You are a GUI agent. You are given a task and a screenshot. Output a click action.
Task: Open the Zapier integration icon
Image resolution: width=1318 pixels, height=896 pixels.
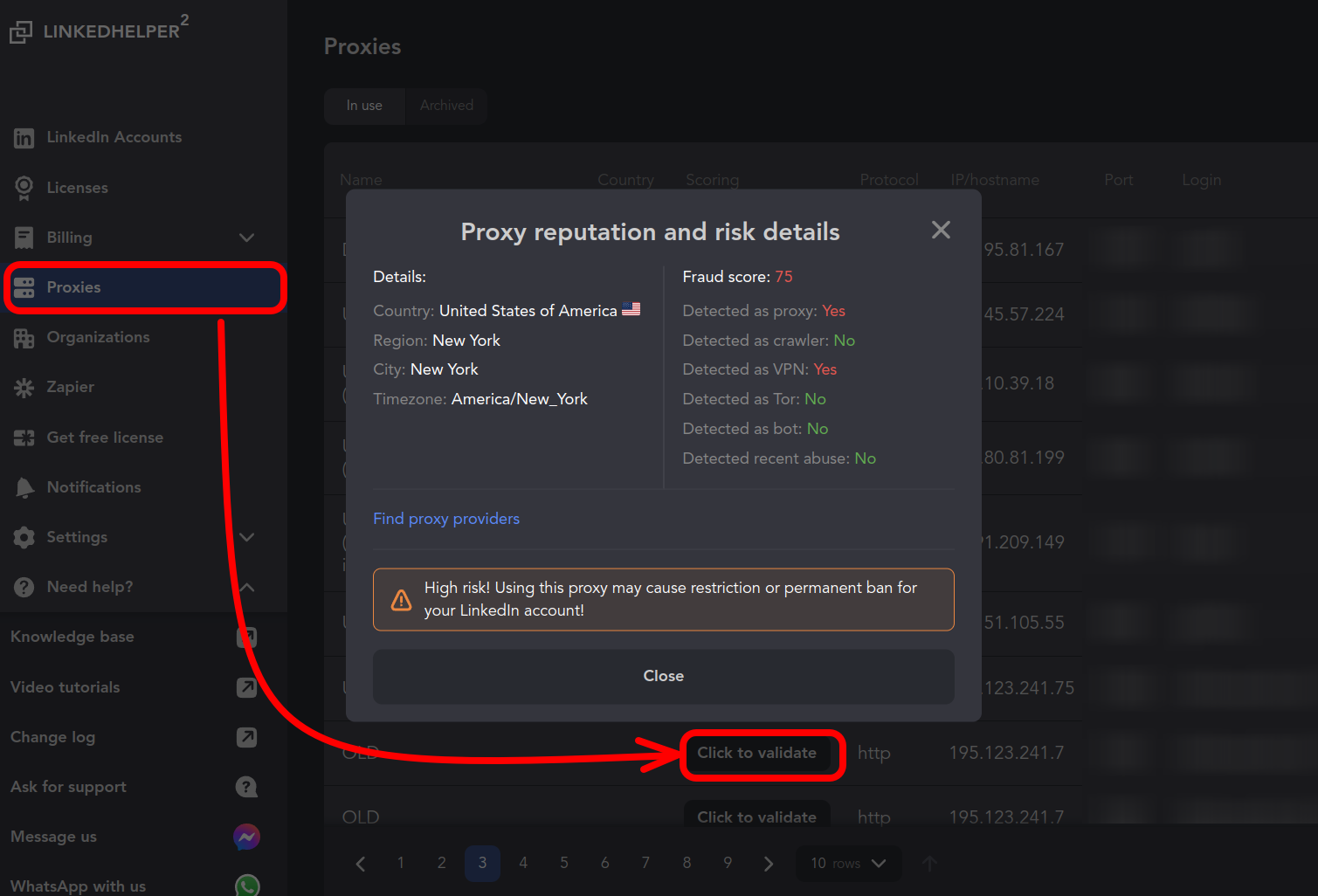point(24,387)
